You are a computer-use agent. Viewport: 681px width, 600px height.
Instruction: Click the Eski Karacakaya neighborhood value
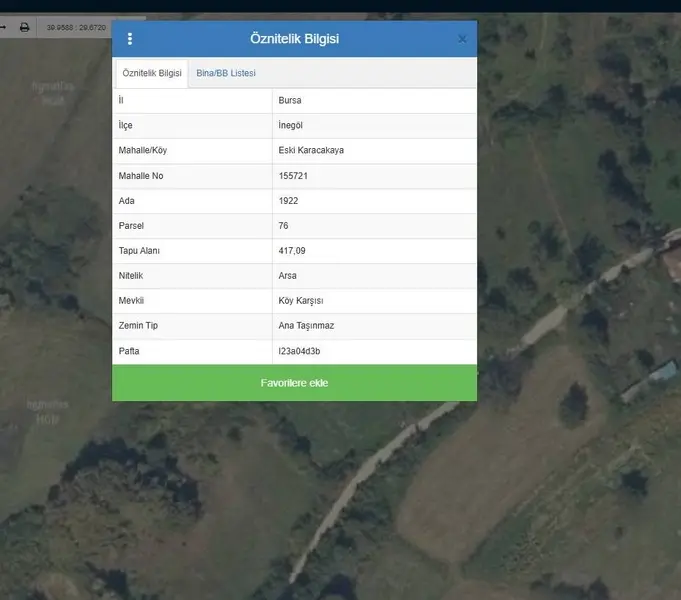(x=311, y=151)
